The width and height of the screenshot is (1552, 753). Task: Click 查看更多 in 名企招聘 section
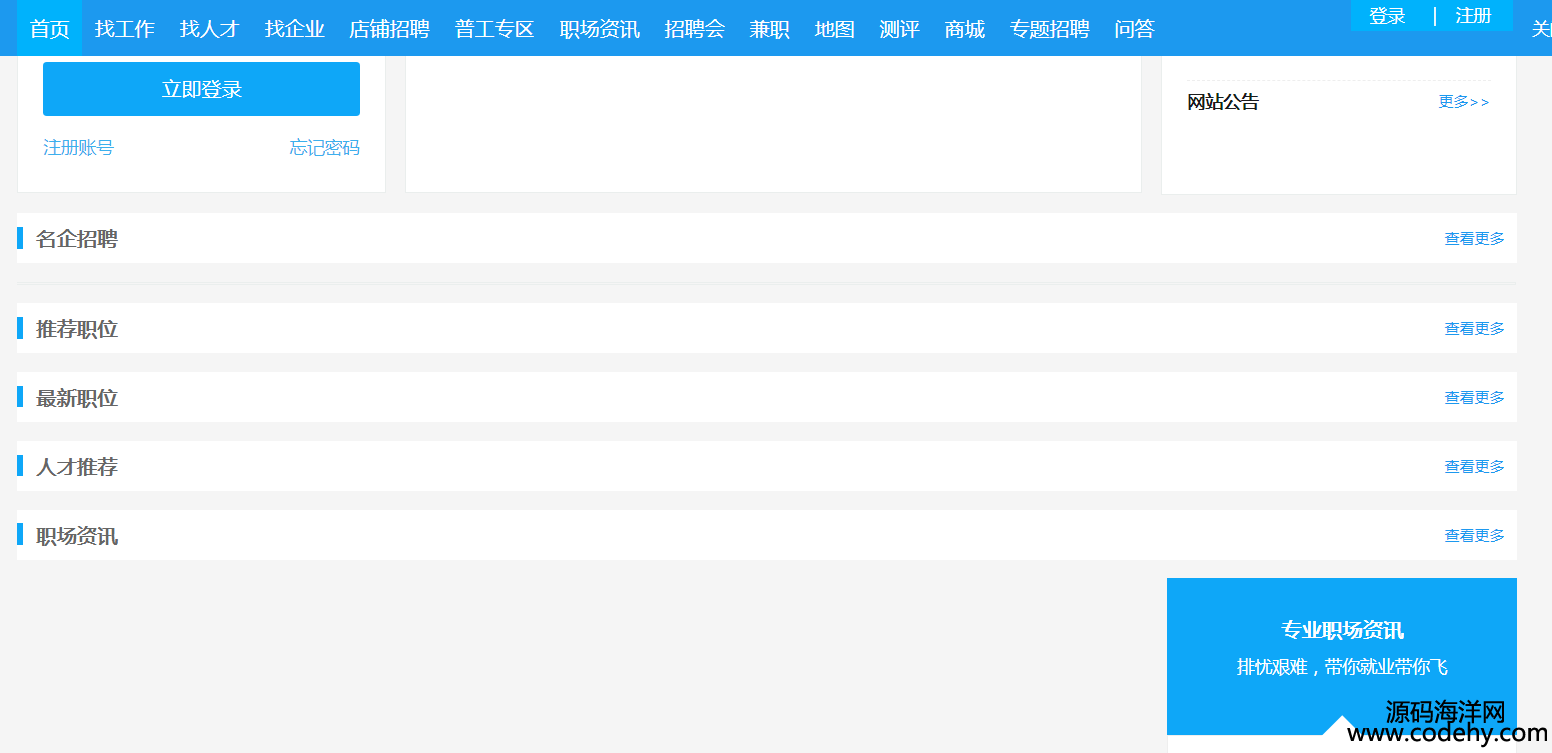pos(1474,239)
